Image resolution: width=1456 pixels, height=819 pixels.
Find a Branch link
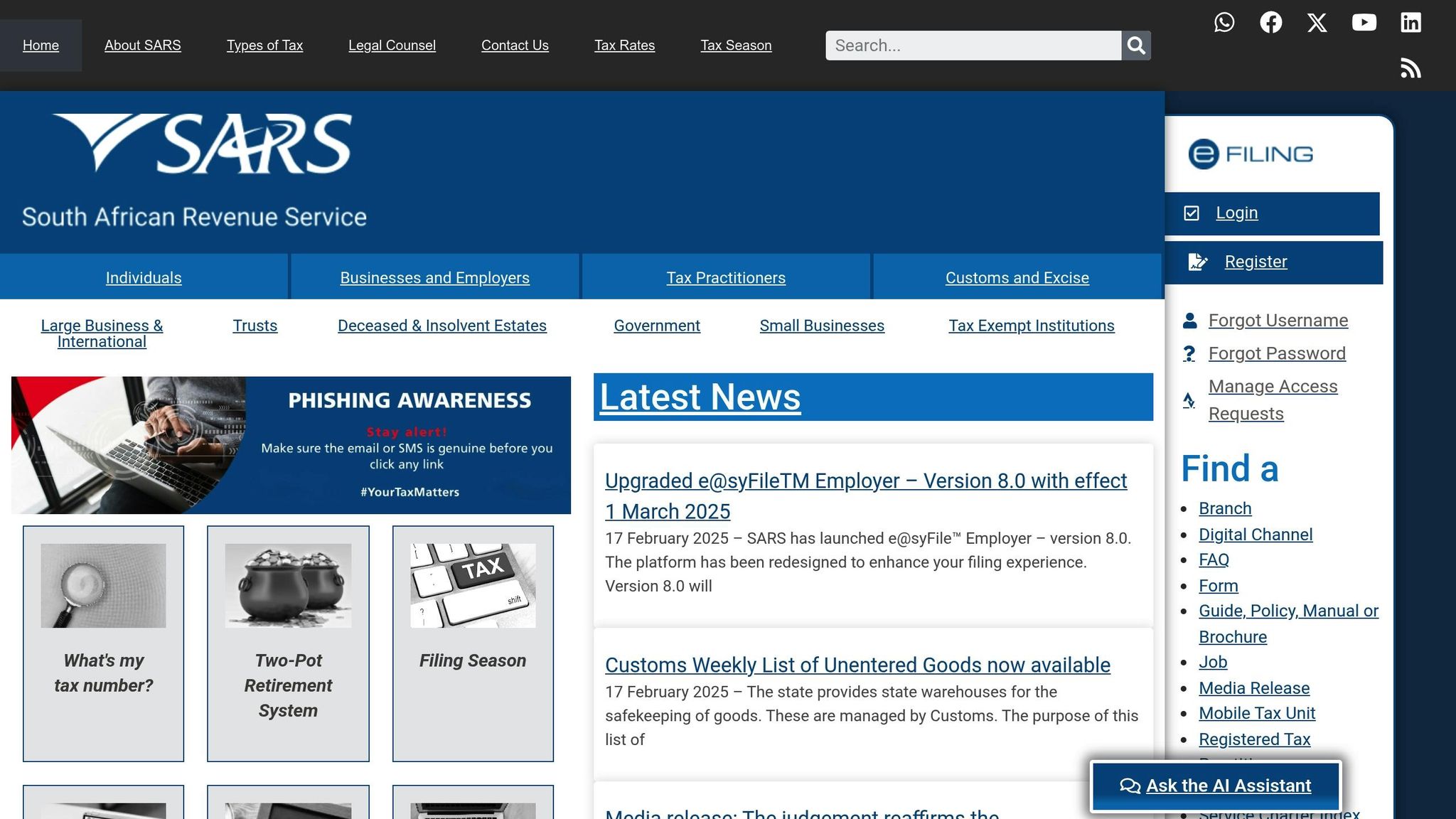(x=1225, y=508)
